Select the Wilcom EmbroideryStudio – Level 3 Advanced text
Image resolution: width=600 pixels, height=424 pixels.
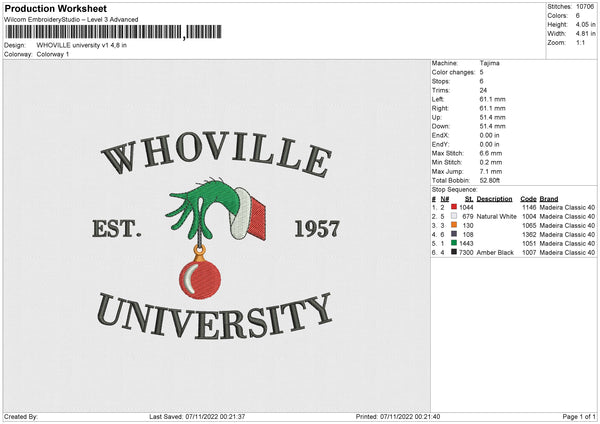(71, 20)
